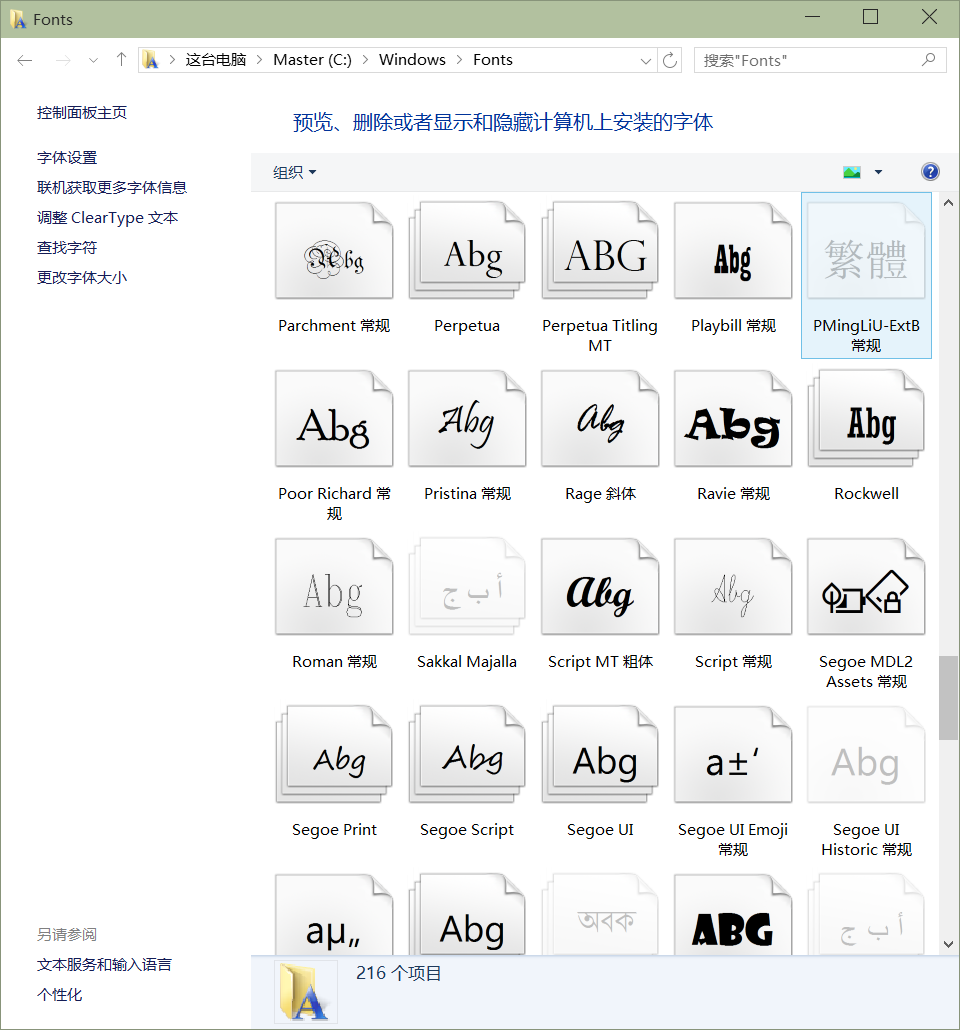
Task: Click the up one level arrow
Action: click(120, 60)
